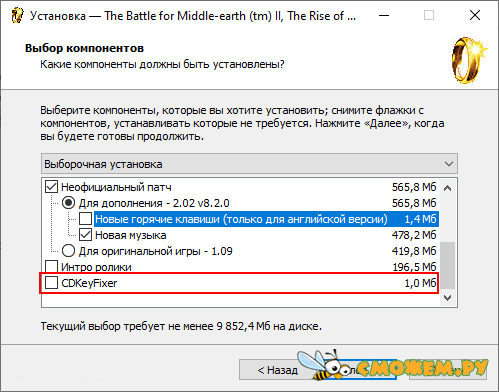This screenshot has height=392, width=499.
Task: Select the Новая музыка list row text
Action: [131, 235]
